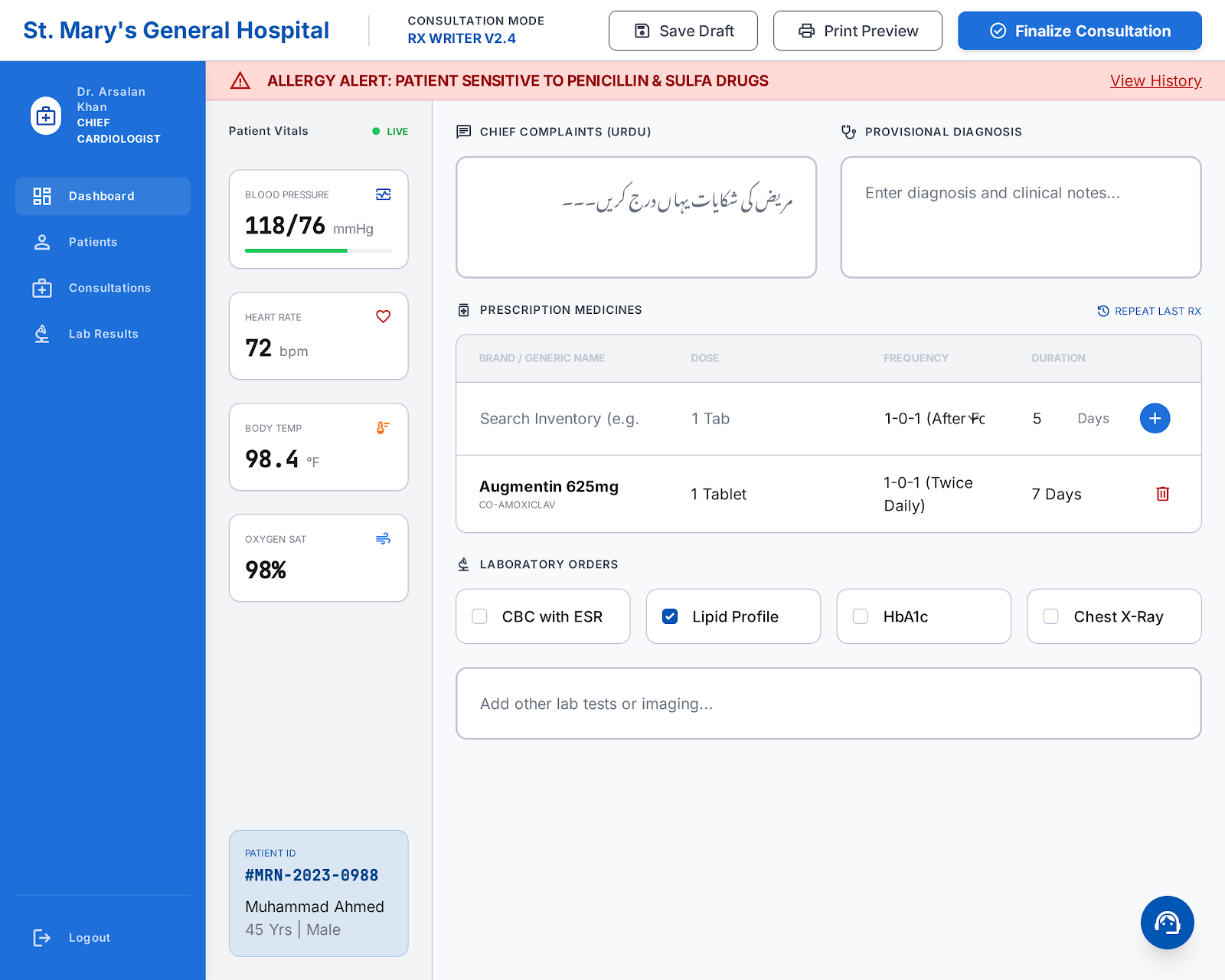
Task: Click Logout in the sidebar
Action: point(103,938)
